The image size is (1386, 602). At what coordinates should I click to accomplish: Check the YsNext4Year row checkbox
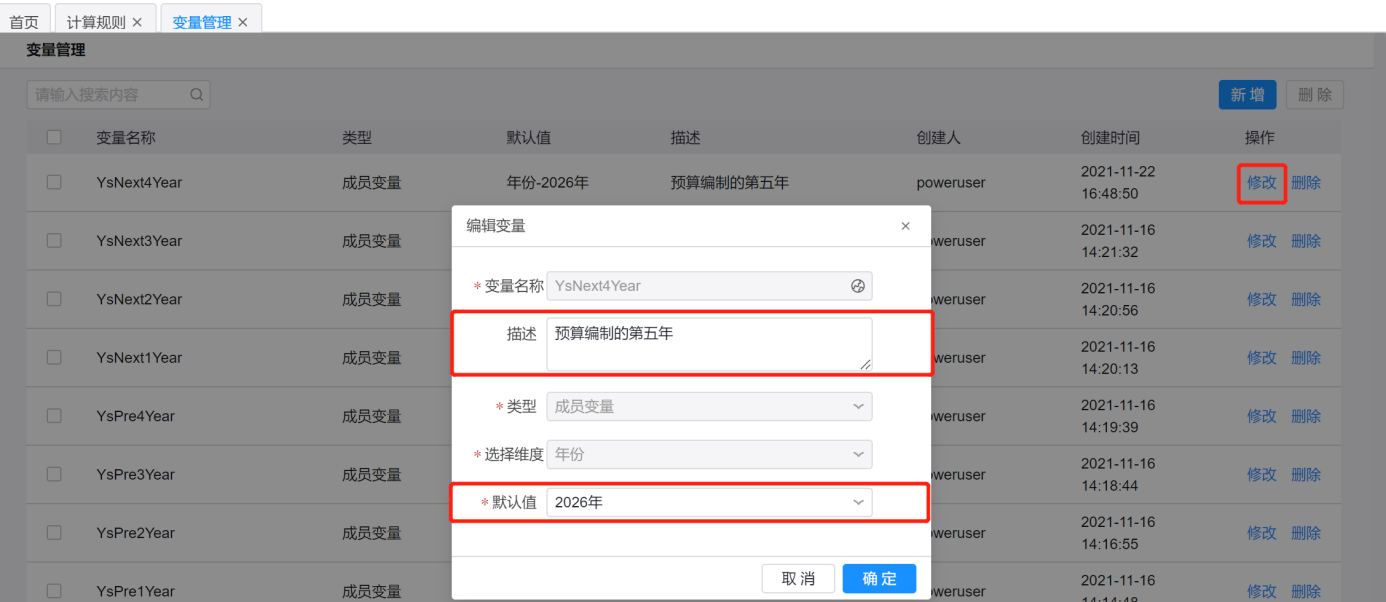point(54,182)
